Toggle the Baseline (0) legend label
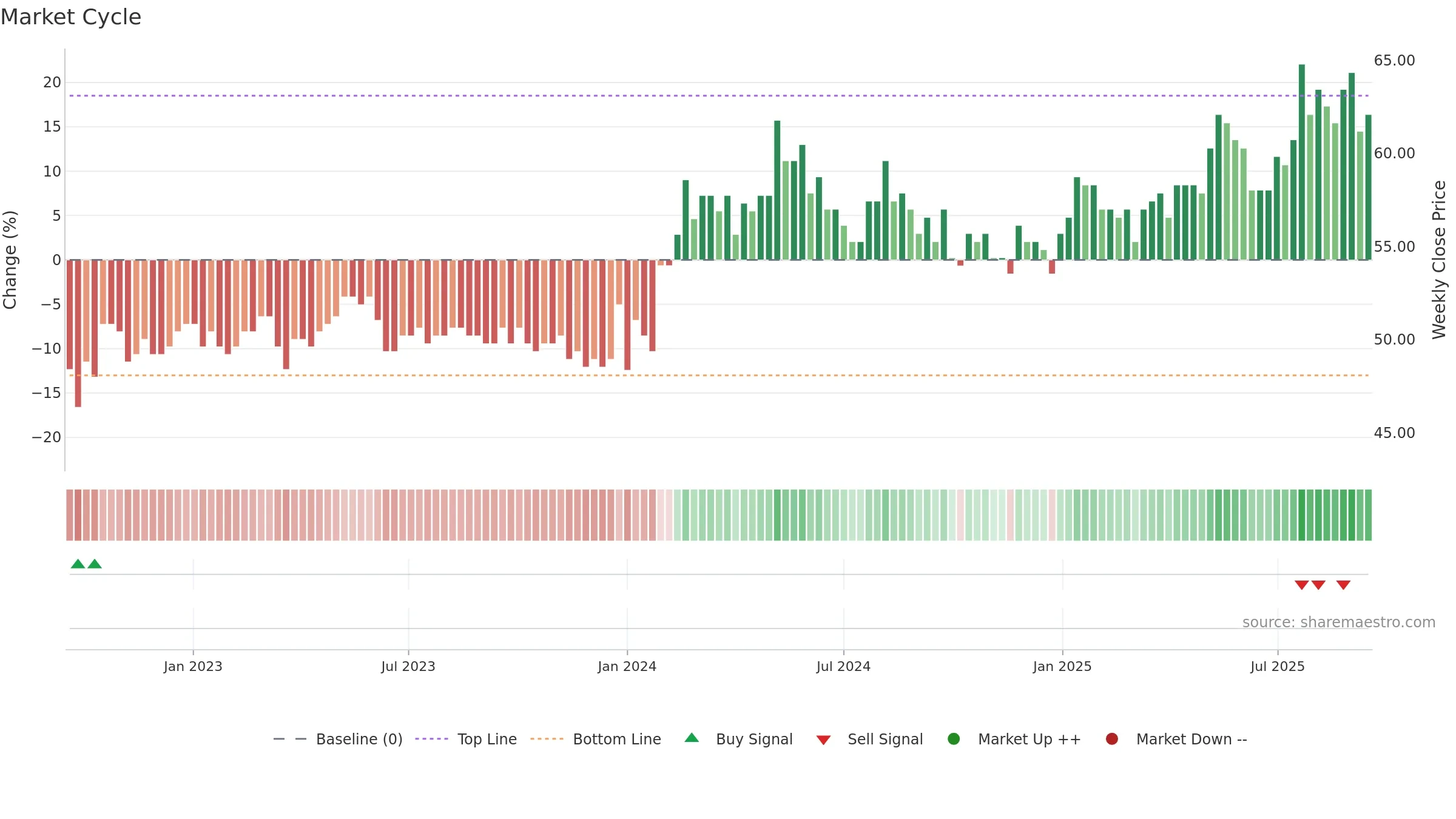 359,739
